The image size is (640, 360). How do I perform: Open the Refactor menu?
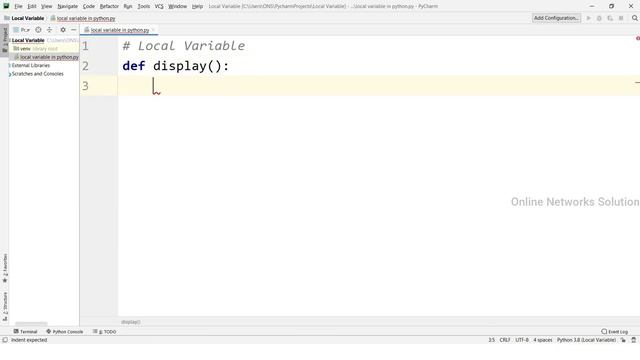[109, 6]
